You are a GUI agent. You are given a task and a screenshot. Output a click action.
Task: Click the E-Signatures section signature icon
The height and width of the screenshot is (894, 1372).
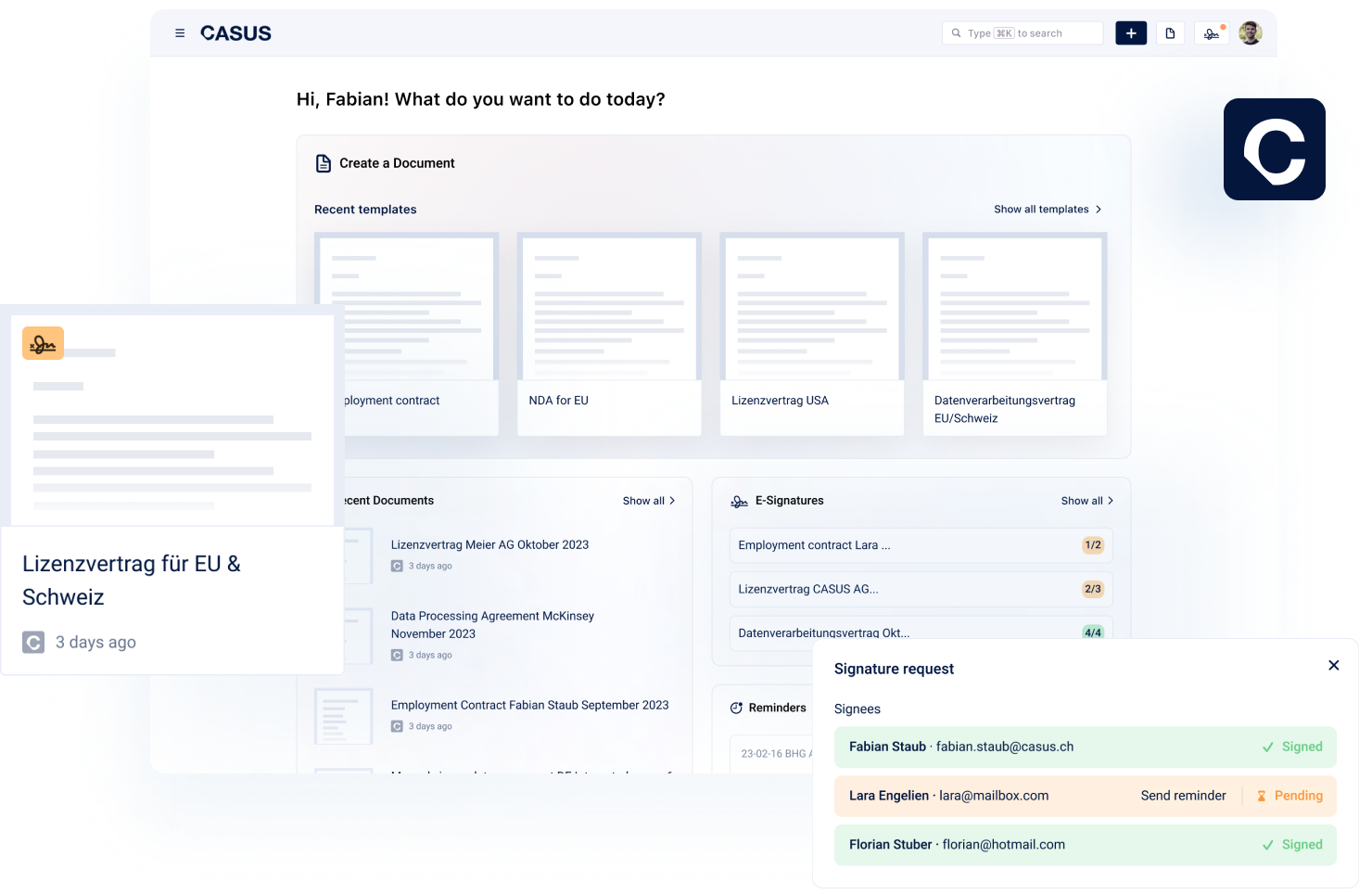pyautogui.click(x=737, y=500)
